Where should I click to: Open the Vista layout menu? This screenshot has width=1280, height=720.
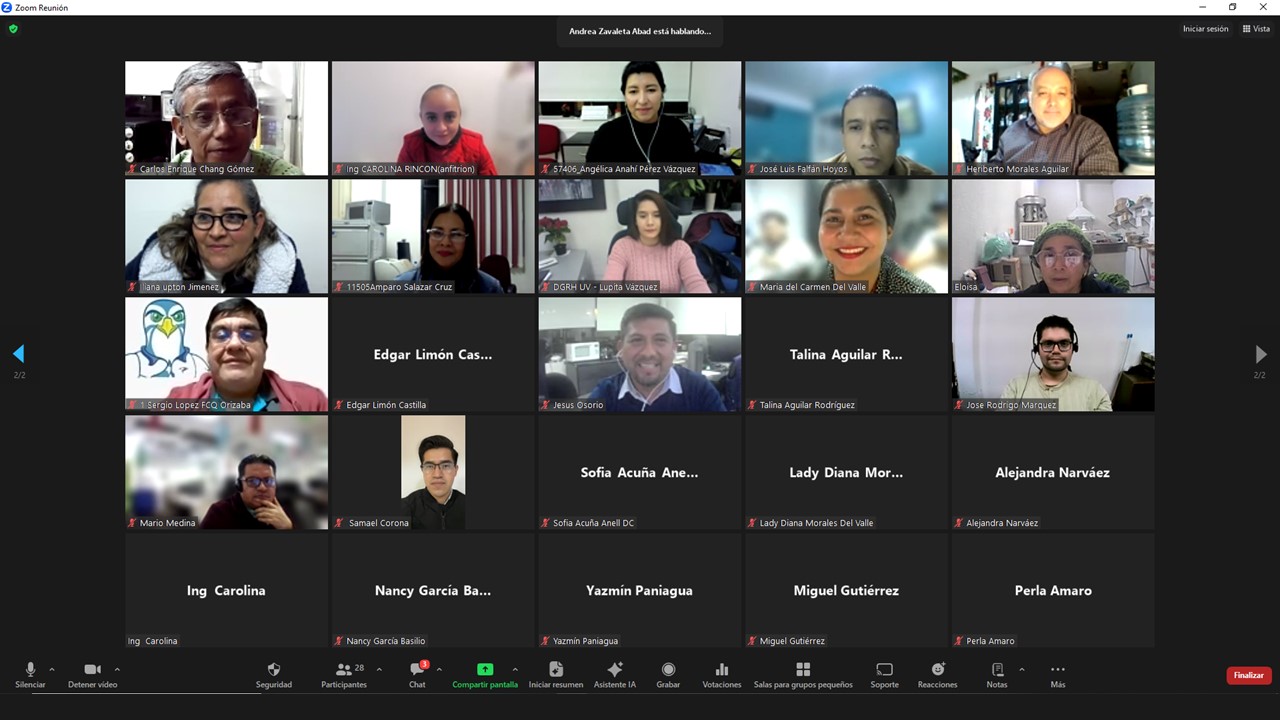(x=1255, y=29)
